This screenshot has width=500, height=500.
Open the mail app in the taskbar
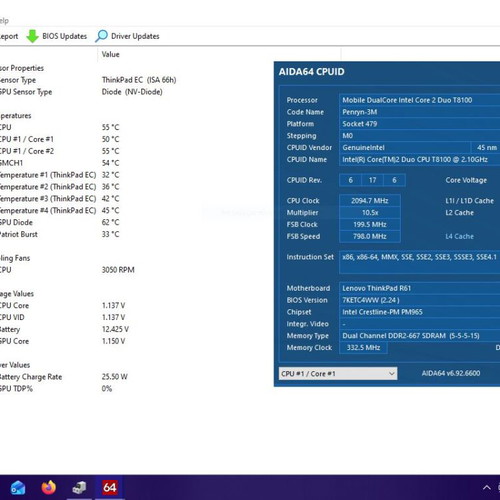point(18,488)
